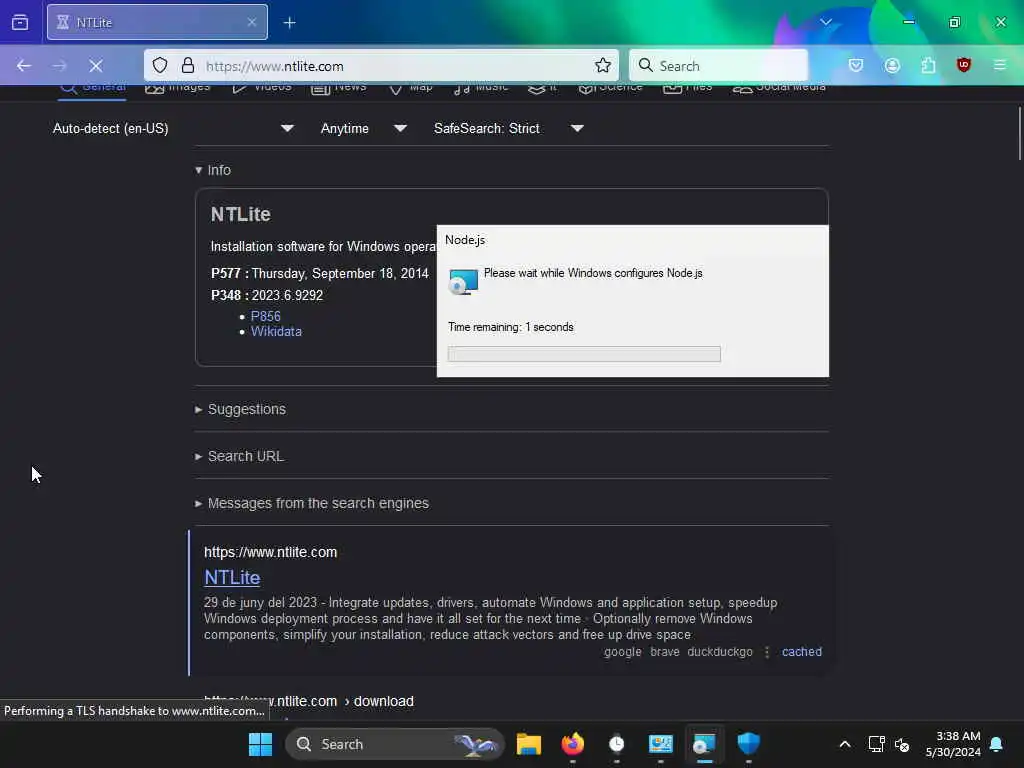View site security padlock information
1024x768 pixels.
188,65
